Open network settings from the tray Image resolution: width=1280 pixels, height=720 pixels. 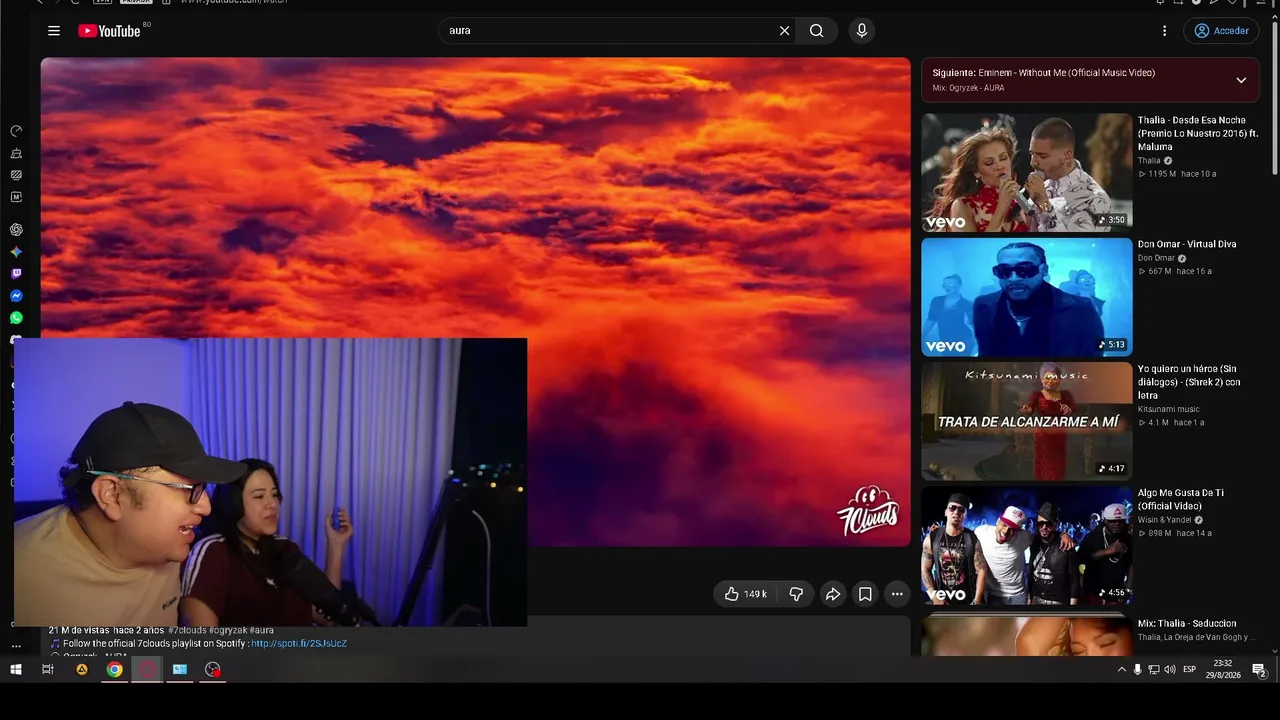tap(1153, 669)
